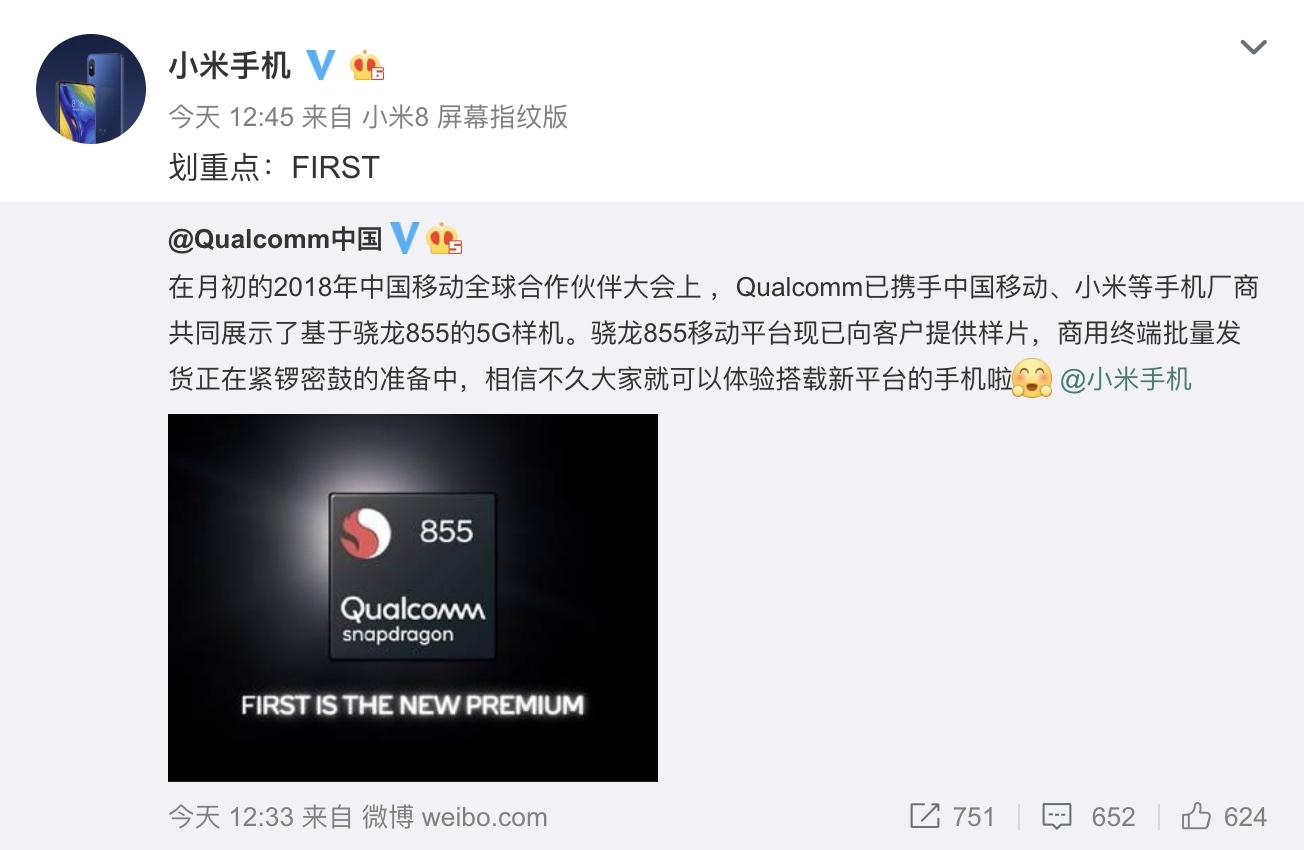This screenshot has height=850, width=1304.
Task: Like the post with the thumbs-up icon
Action: [x=1196, y=817]
